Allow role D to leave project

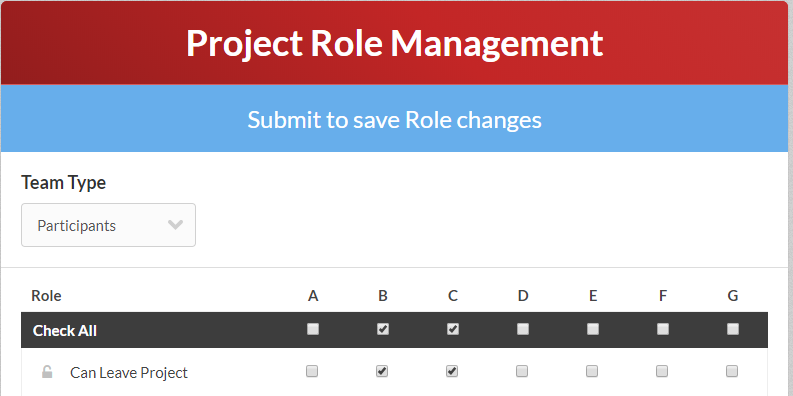tap(522, 371)
